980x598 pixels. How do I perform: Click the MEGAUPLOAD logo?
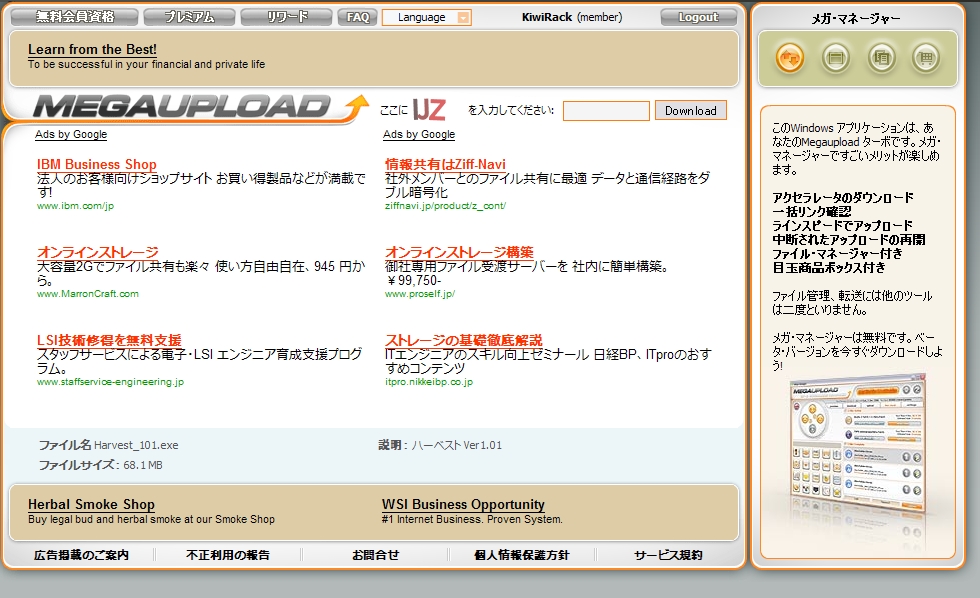(x=200, y=107)
